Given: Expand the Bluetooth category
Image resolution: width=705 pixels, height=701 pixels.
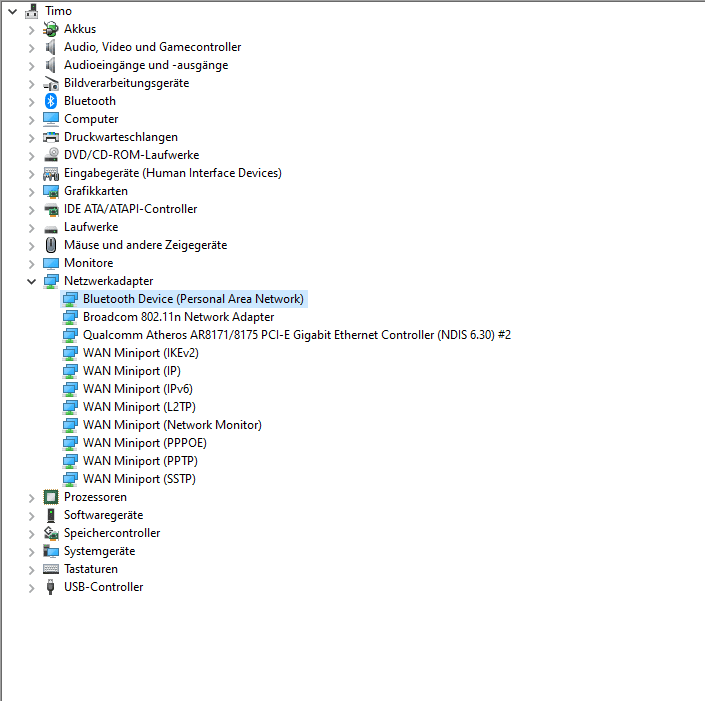Looking at the screenshot, I should tap(31, 102).
